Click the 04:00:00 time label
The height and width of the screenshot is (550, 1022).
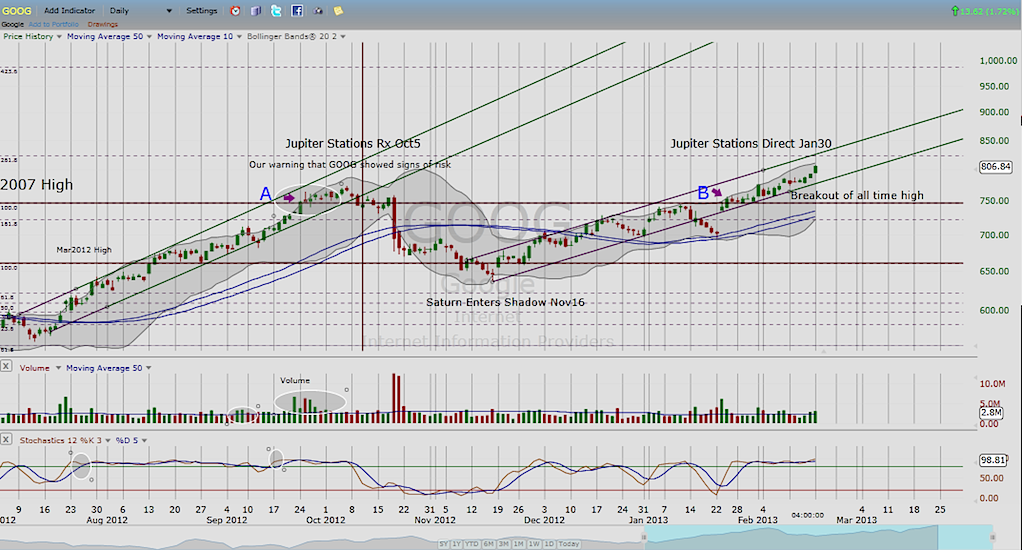[x=808, y=515]
